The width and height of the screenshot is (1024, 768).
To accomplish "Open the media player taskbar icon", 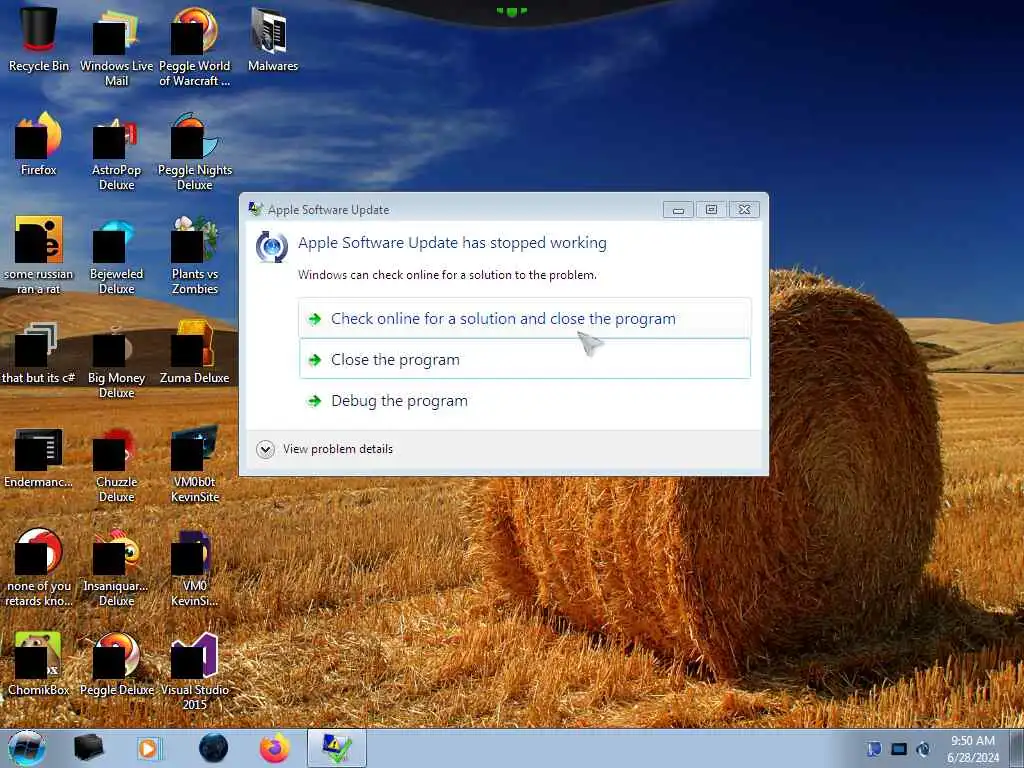I will [149, 748].
